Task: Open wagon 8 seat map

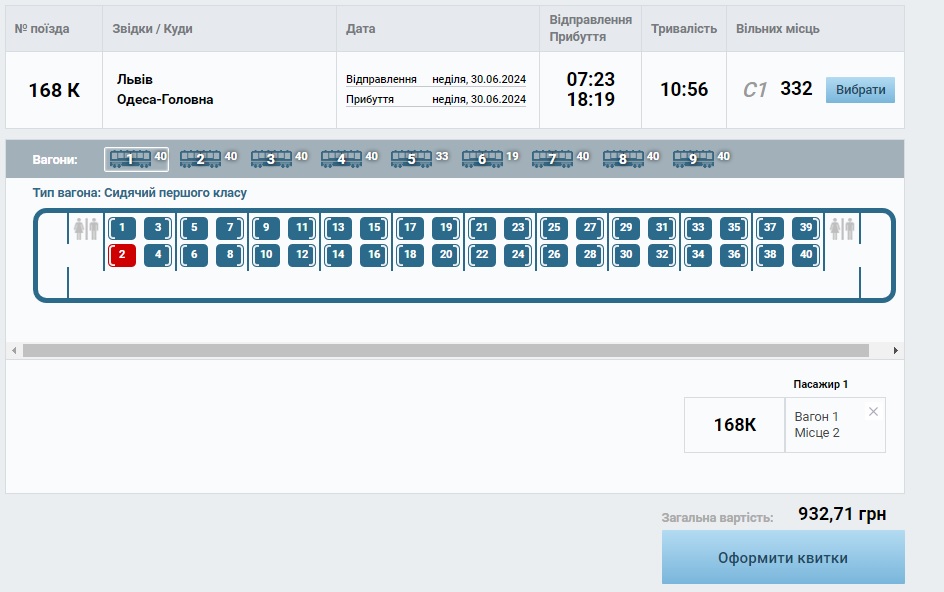Action: click(623, 159)
